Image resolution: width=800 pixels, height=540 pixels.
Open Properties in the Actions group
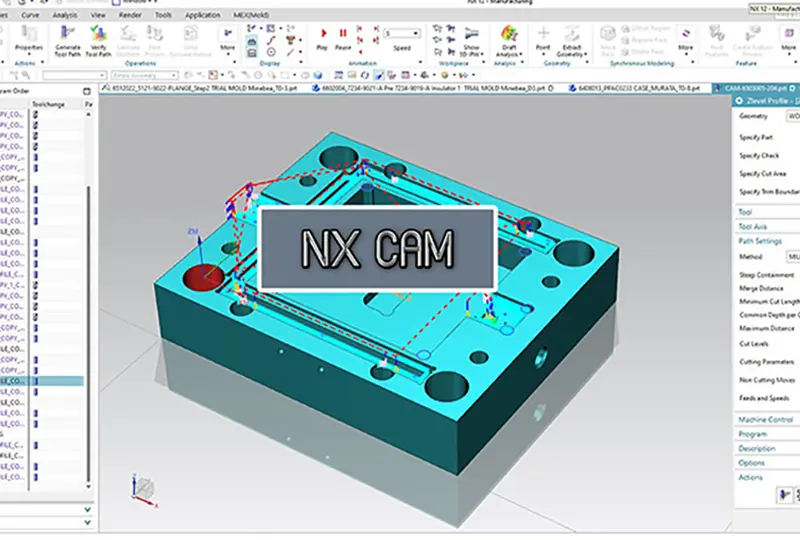[x=29, y=39]
